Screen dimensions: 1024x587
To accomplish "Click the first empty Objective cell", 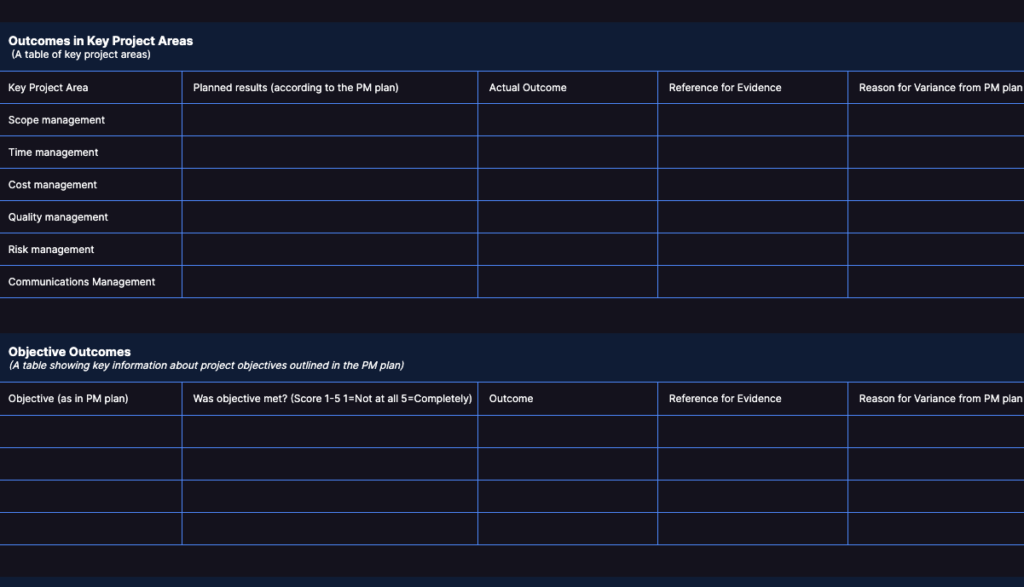I will coord(90,430).
